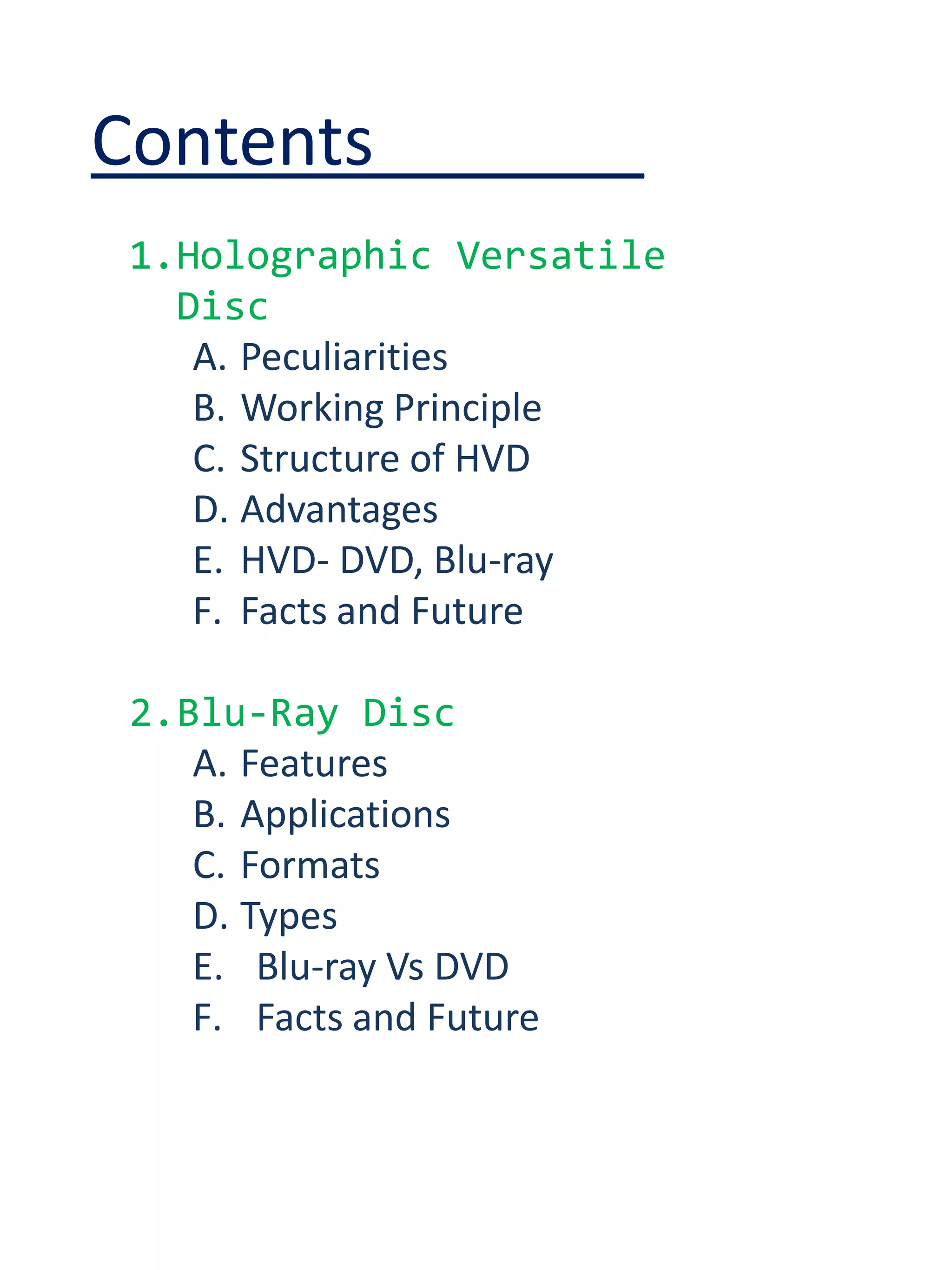Open HVD- DVD, Blu-ray item
Image resolution: width=952 pixels, height=1270 pixels.
pyautogui.click(x=397, y=560)
